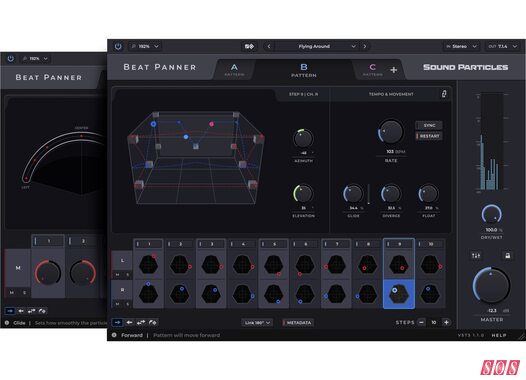Toggle the METADATA button
Image resolution: width=526 pixels, height=380 pixels.
click(298, 323)
